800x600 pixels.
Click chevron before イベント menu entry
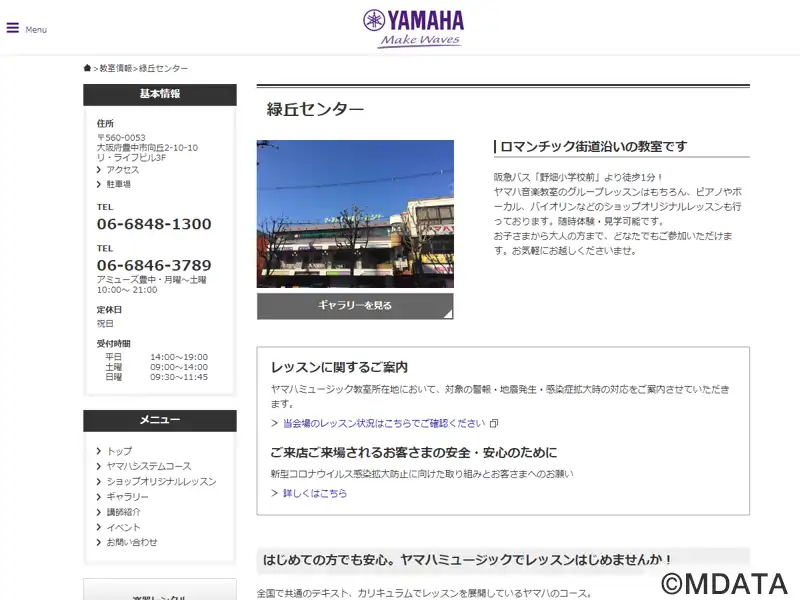click(99, 528)
